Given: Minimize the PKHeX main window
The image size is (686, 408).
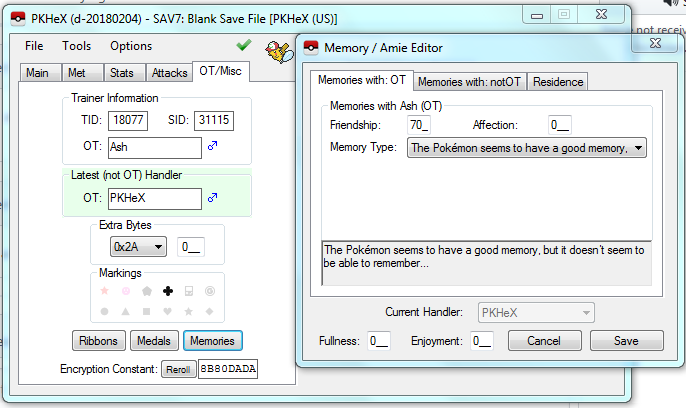Looking at the screenshot, I should click(x=537, y=15).
